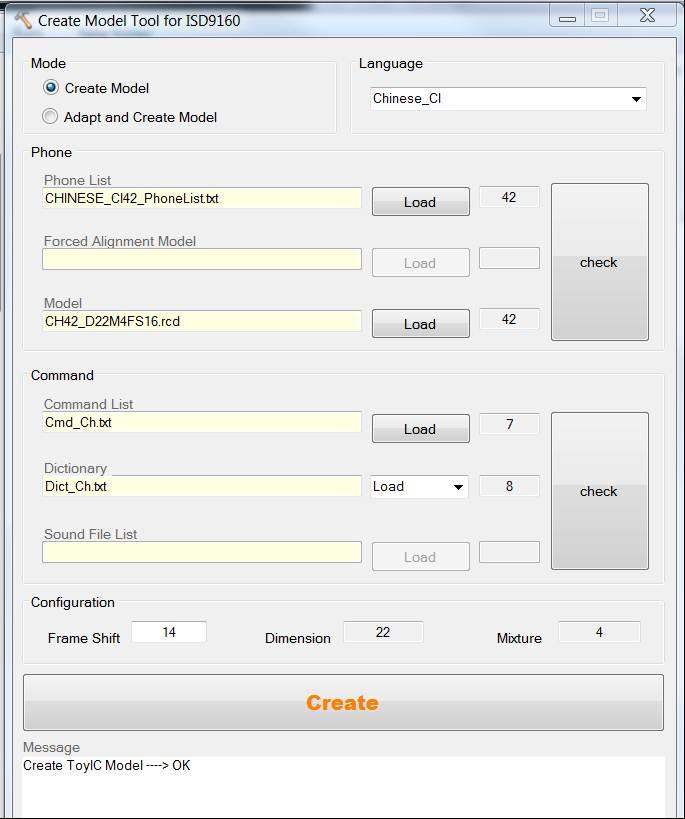Viewport: 685px width, 819px height.
Task: Click the Model count value 42
Action: click(509, 319)
